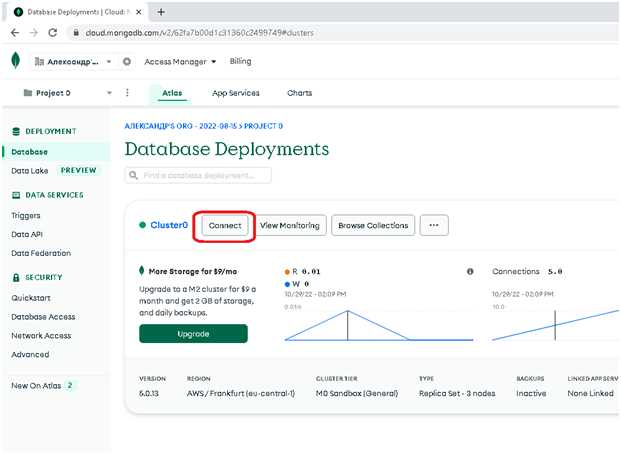Switch to the Atlas tab
This screenshot has width=621, height=454.
(x=172, y=93)
